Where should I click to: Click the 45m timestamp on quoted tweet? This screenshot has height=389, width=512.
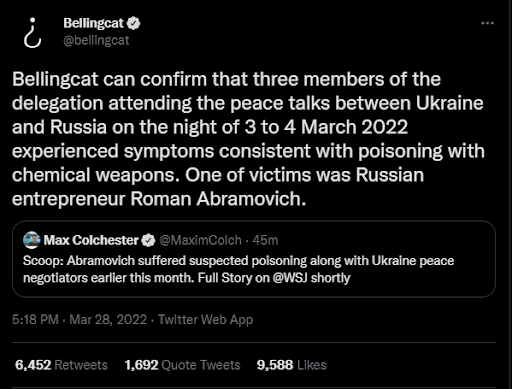point(265,240)
